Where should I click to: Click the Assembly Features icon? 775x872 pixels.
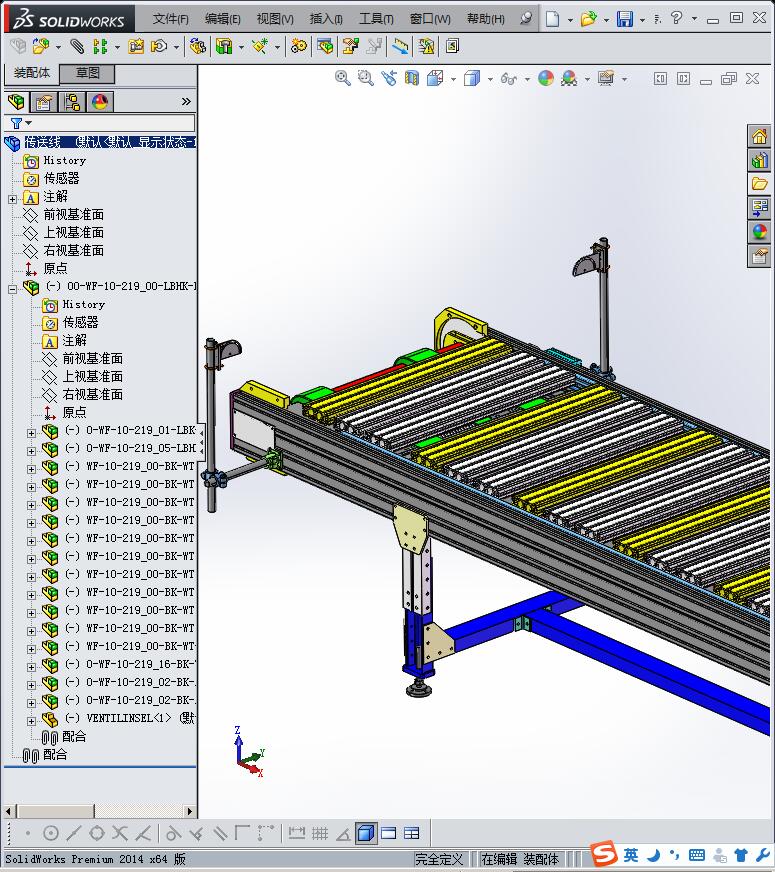tap(224, 46)
